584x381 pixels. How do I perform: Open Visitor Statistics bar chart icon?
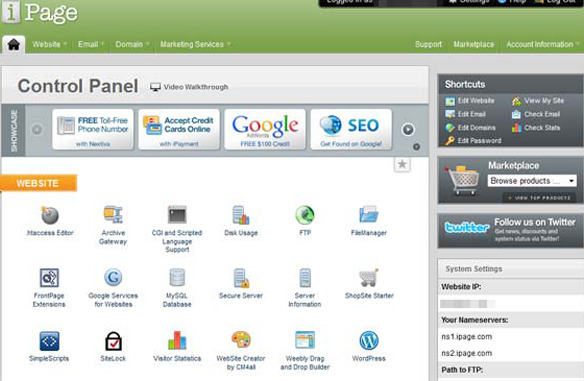tap(177, 340)
